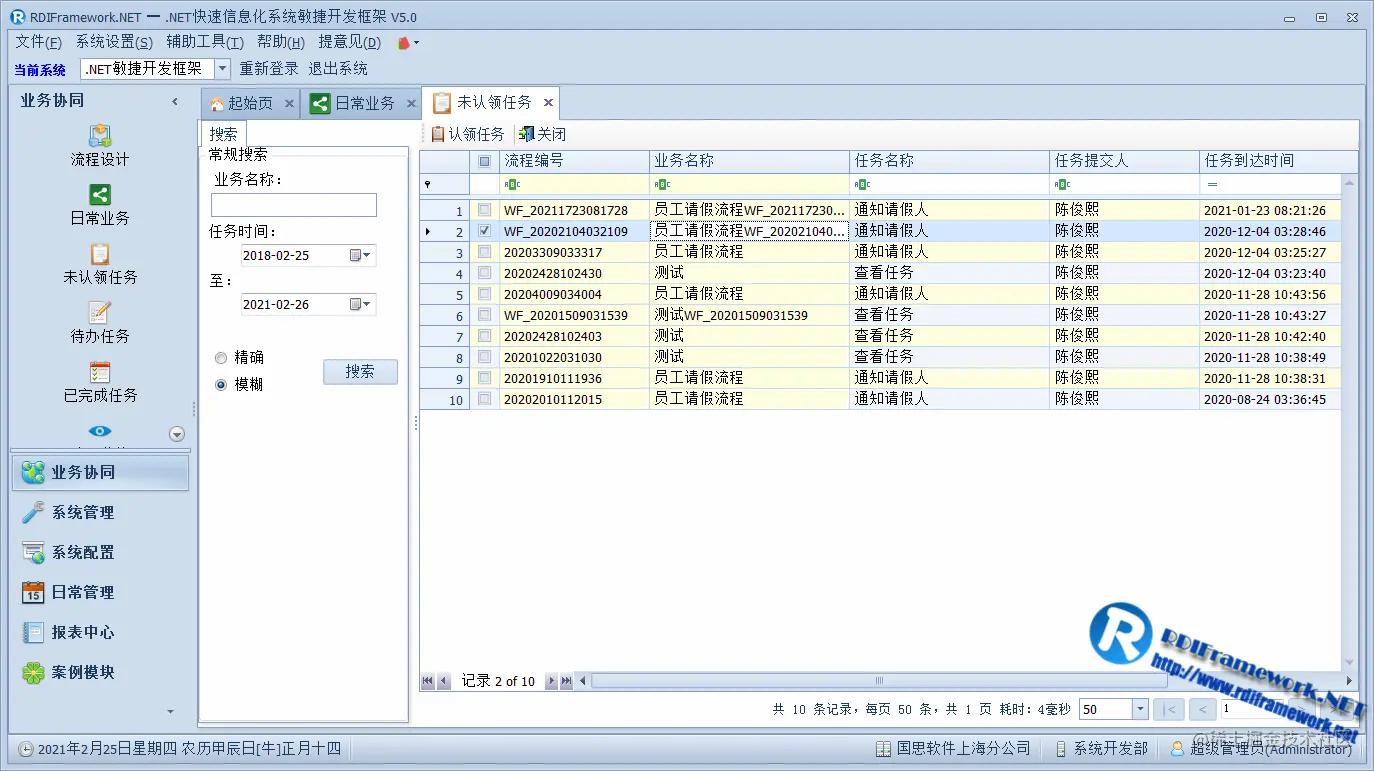Image resolution: width=1374 pixels, height=771 pixels.
Task: Check the row WF_20211723081728 checkbox
Action: click(485, 210)
